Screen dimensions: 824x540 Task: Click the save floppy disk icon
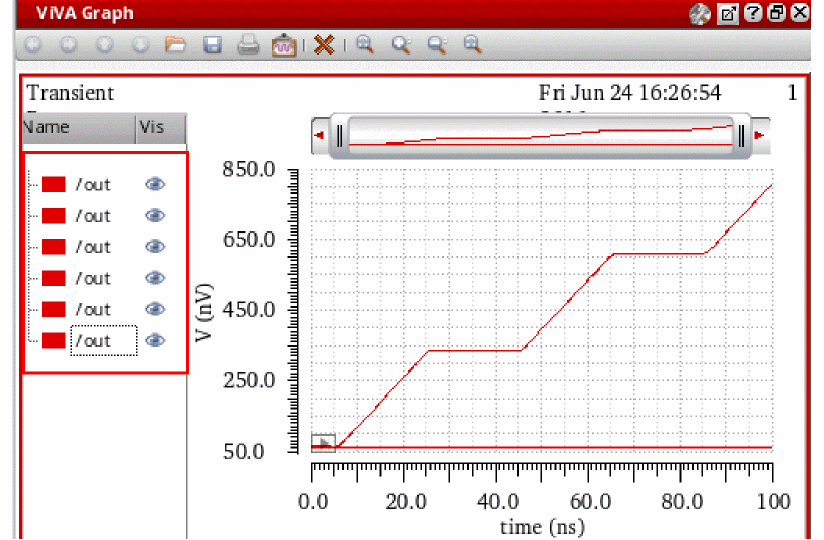tap(212, 45)
